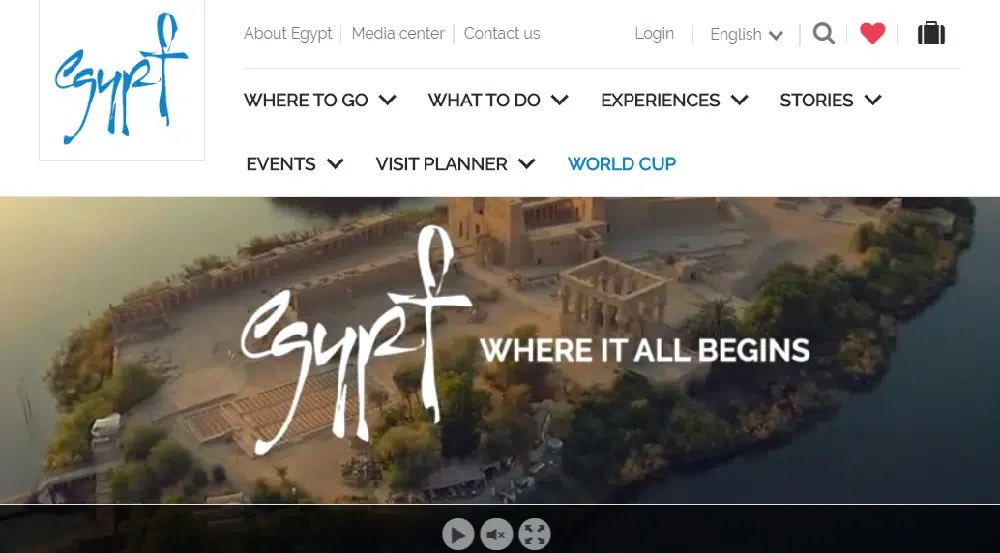Open the Stories menu
Screen dimensions: 1000x553
tap(830, 100)
